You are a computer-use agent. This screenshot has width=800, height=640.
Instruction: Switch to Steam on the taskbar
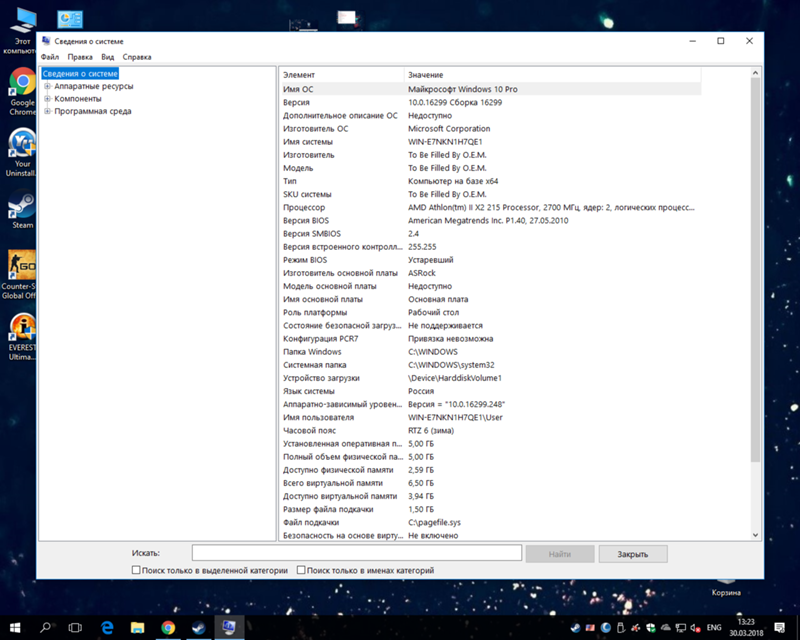click(x=198, y=627)
